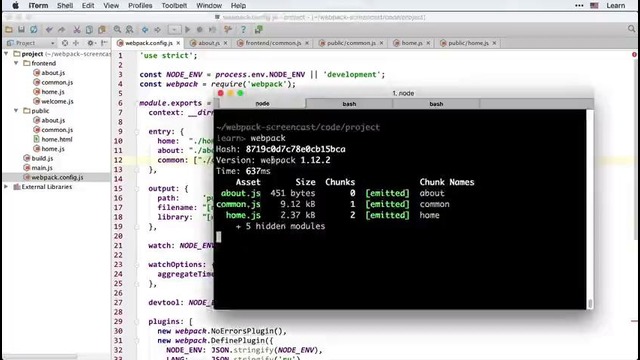This screenshot has width=640, height=360.
Task: Select build.js in project tree
Action: point(38,158)
